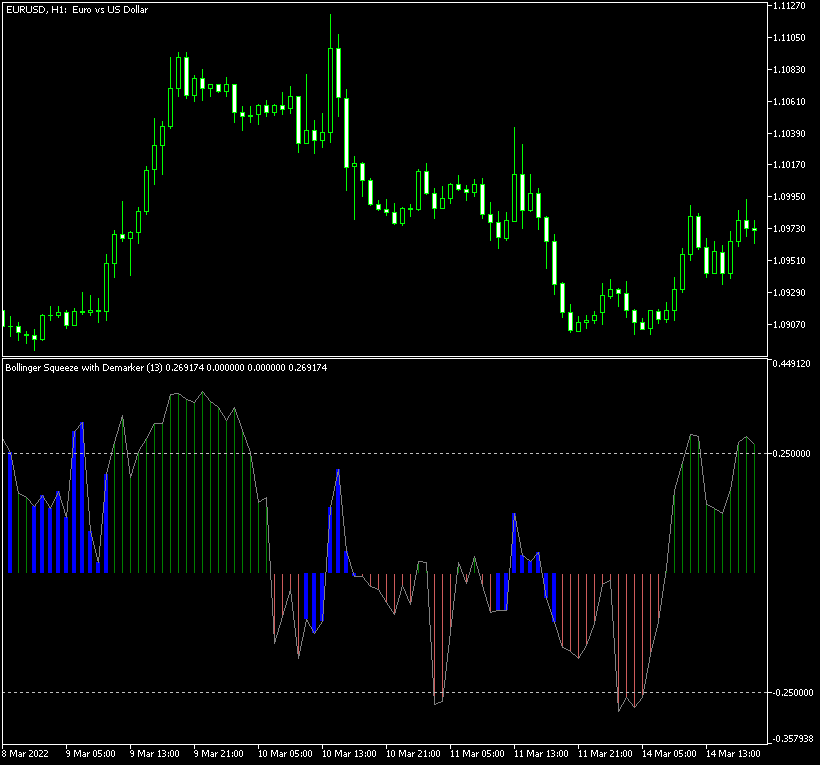
Task: Click the 1.09070 price axis label
Action: point(790,325)
